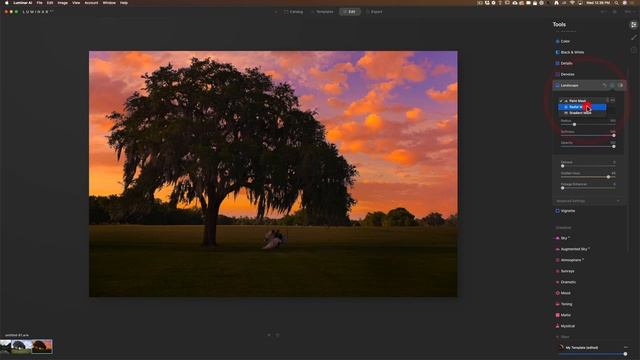Screen dimensions: 640x360
Task: Click the sunset tree photo canvas
Action: pos(273,174)
